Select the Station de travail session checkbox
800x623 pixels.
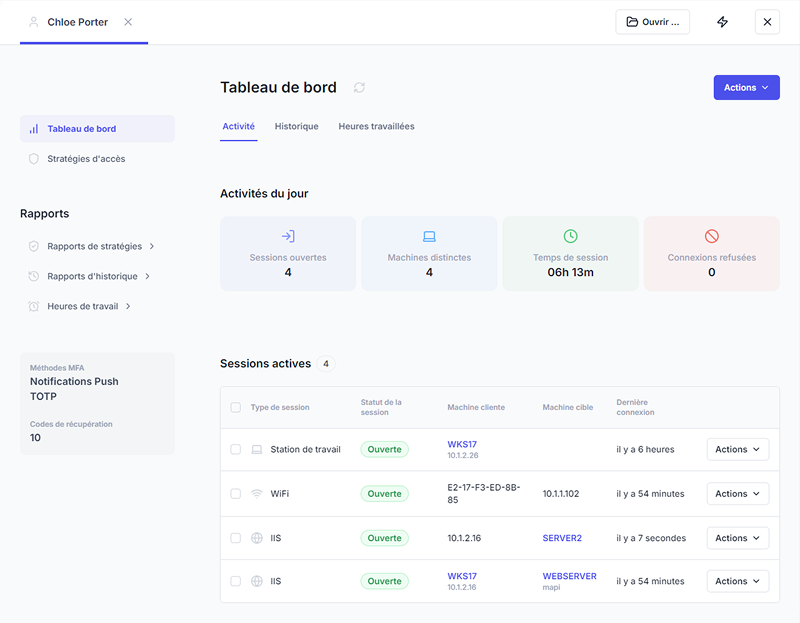point(236,450)
